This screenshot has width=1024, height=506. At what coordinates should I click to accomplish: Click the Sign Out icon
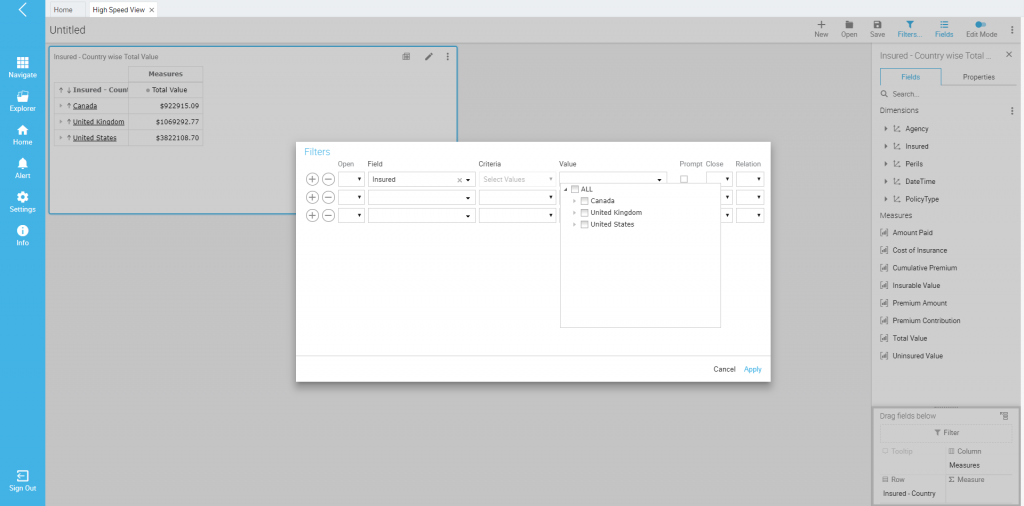(x=22, y=476)
